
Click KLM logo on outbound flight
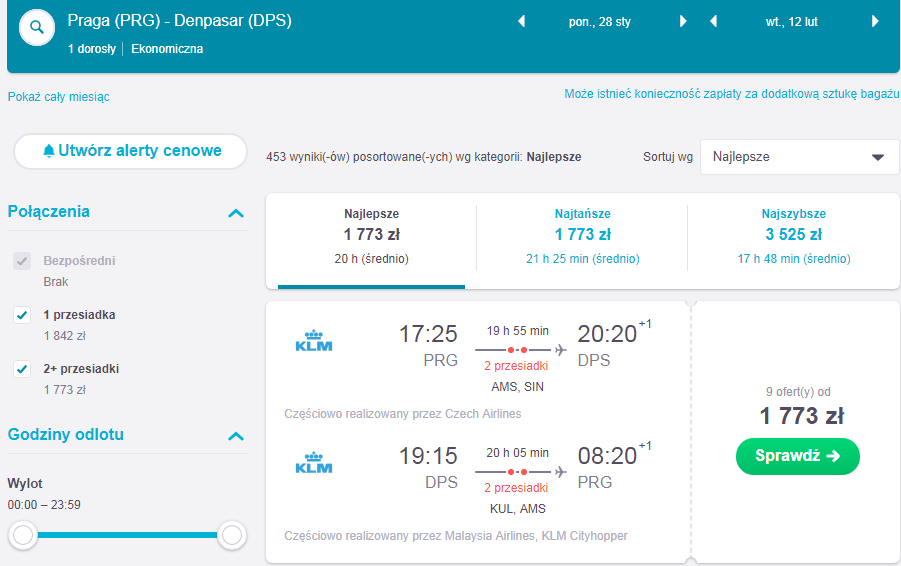(314, 340)
